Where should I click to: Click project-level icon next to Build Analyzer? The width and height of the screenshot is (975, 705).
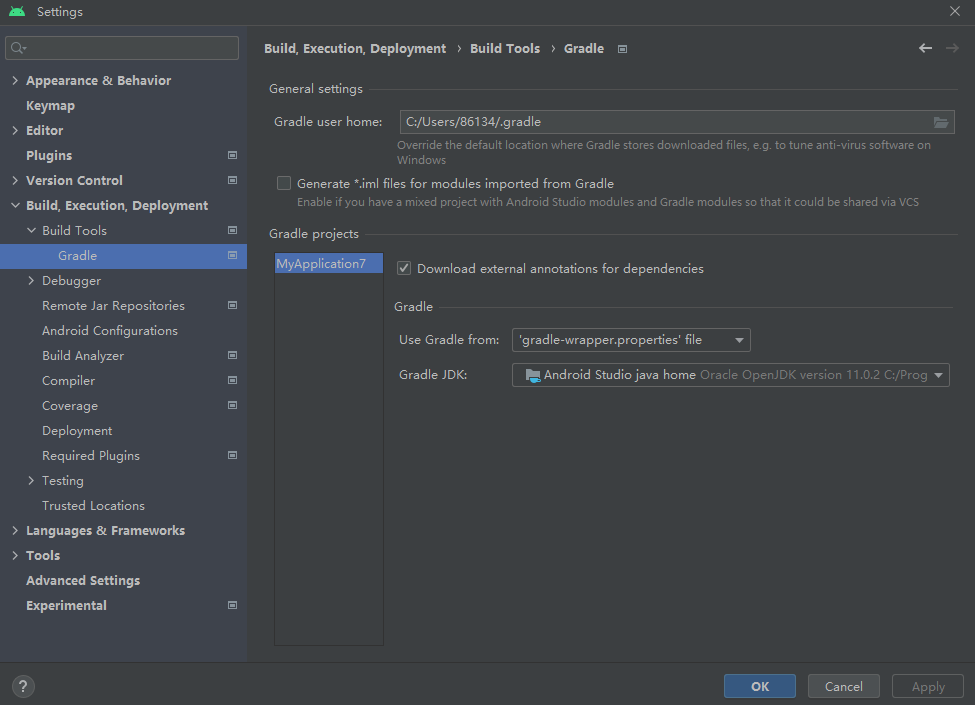click(x=233, y=356)
